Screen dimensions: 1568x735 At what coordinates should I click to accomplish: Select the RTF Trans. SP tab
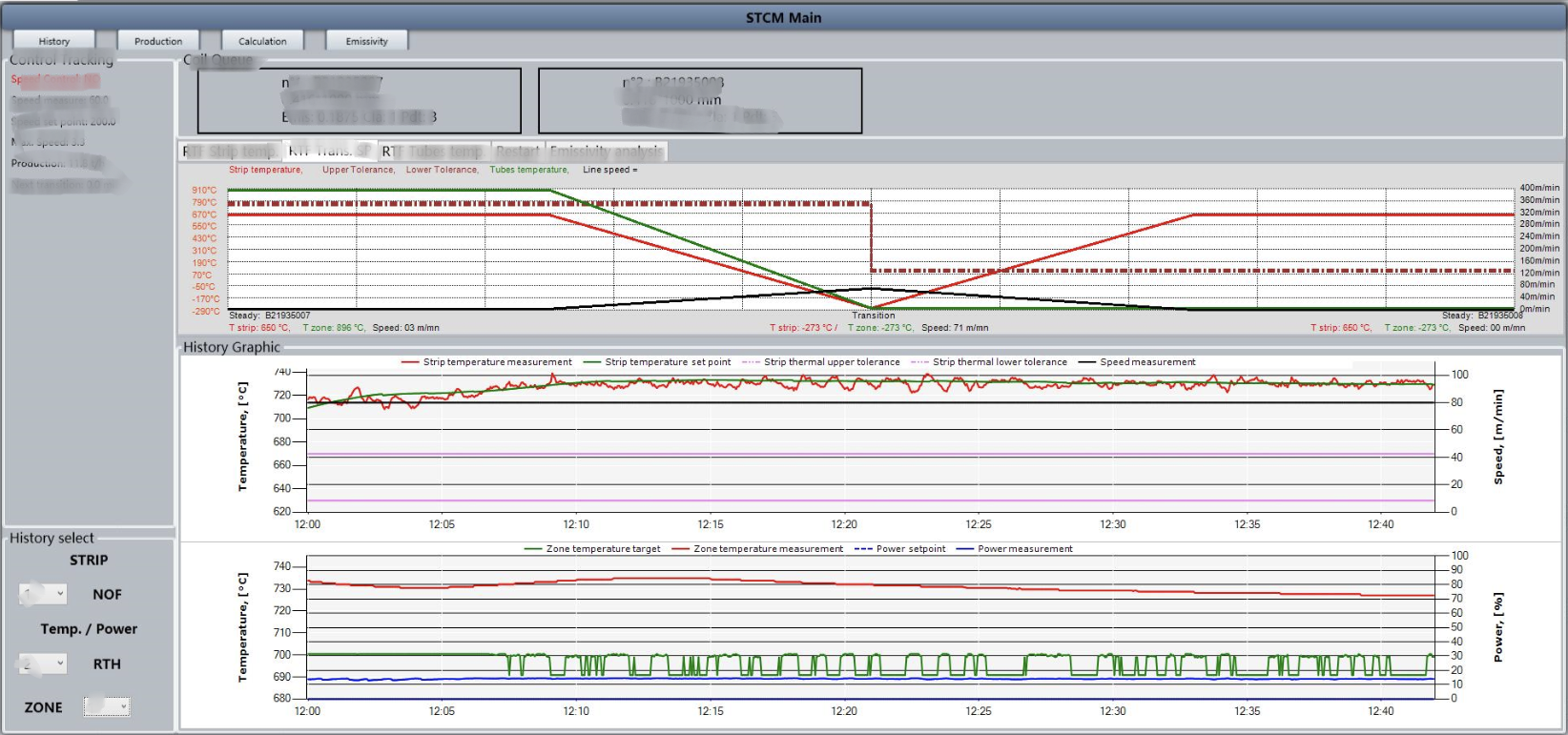click(329, 151)
